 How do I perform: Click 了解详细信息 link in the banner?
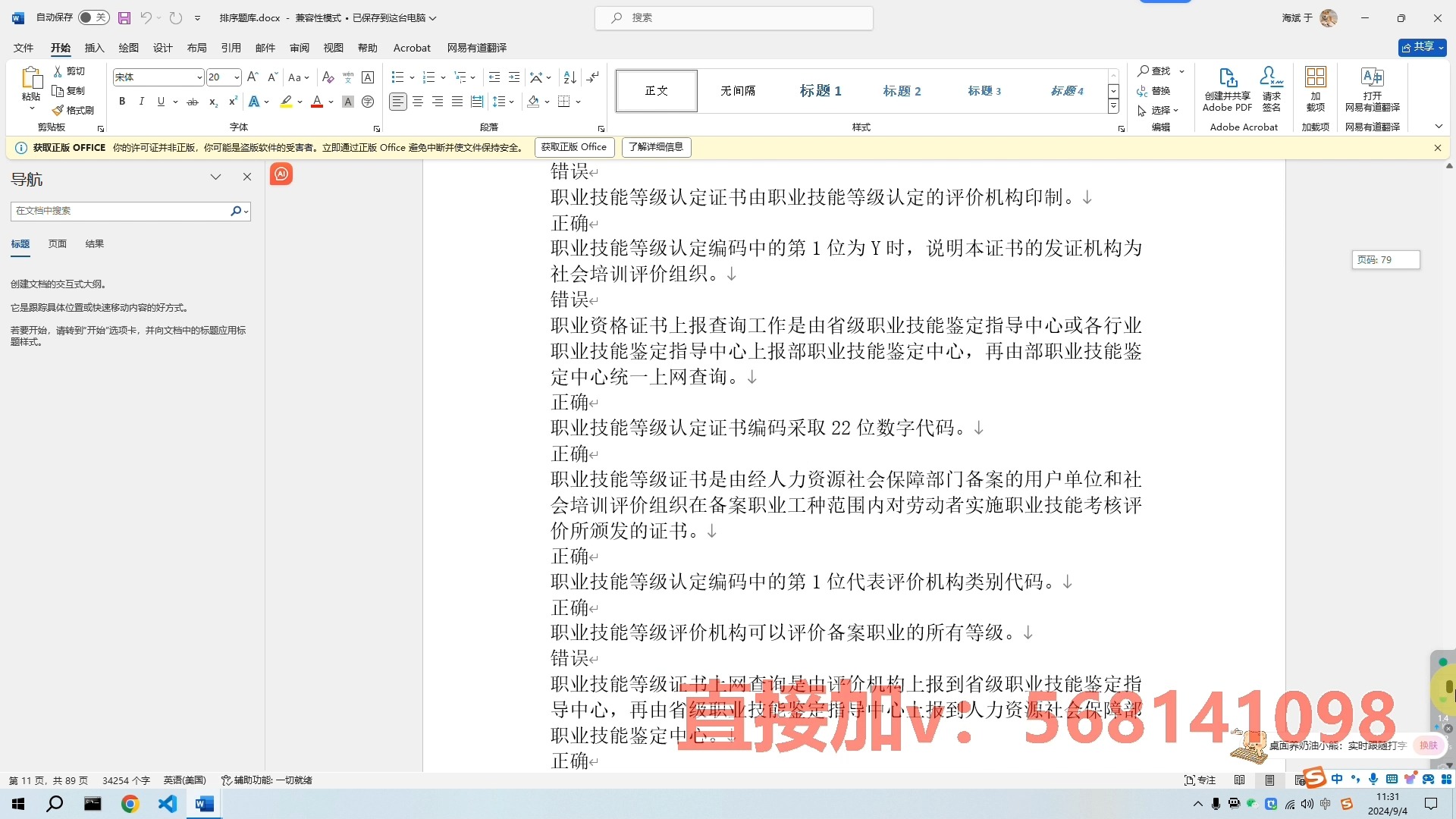655,146
